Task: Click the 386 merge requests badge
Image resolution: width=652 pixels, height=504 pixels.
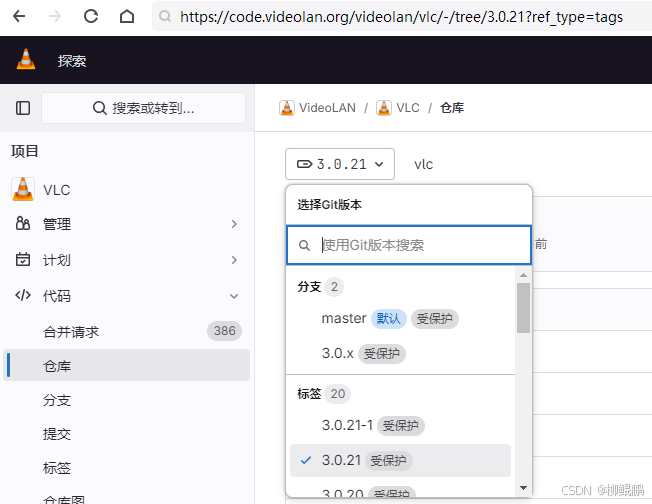Action: click(x=225, y=331)
